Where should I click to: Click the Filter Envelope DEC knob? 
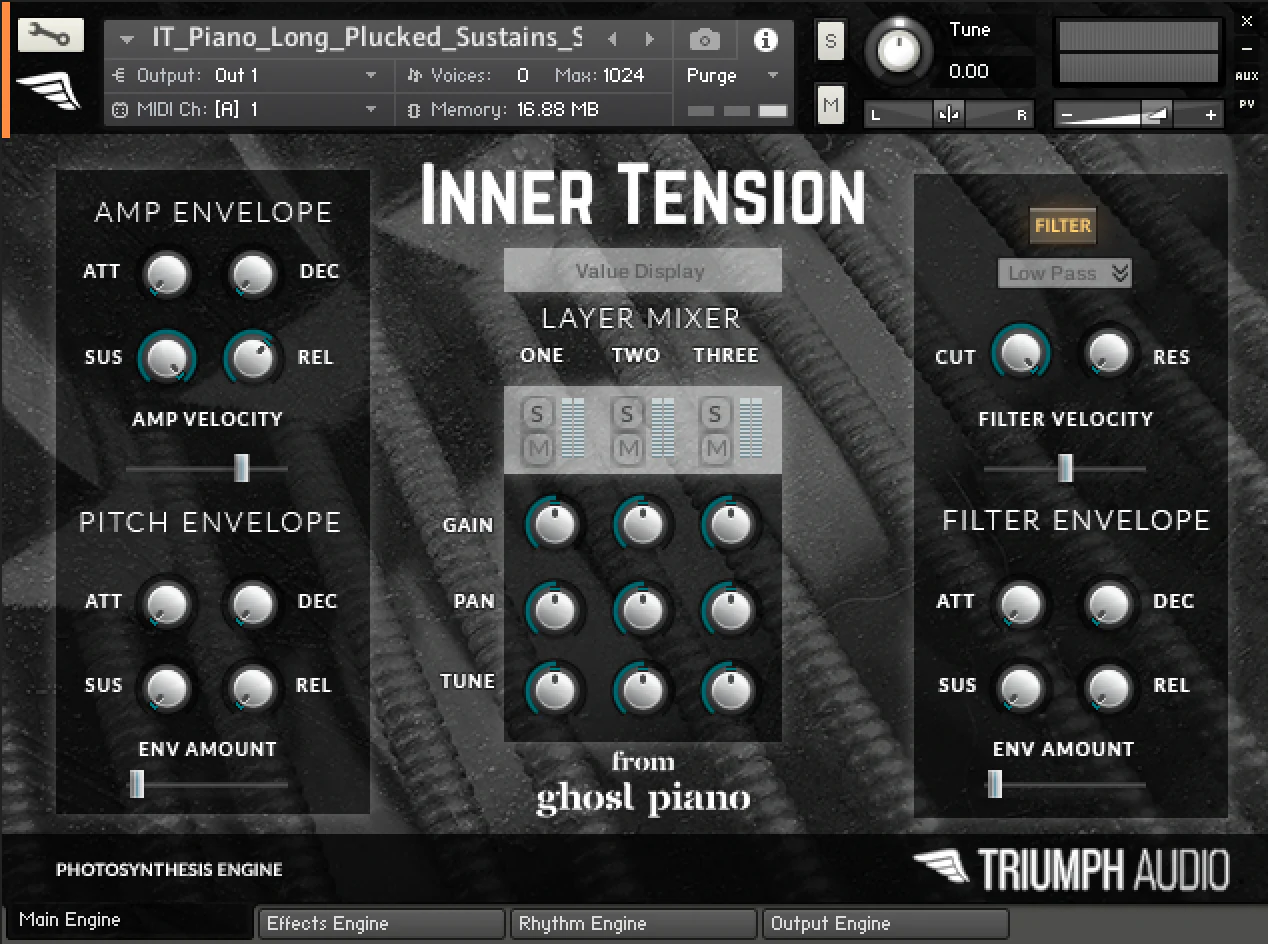(x=1109, y=602)
